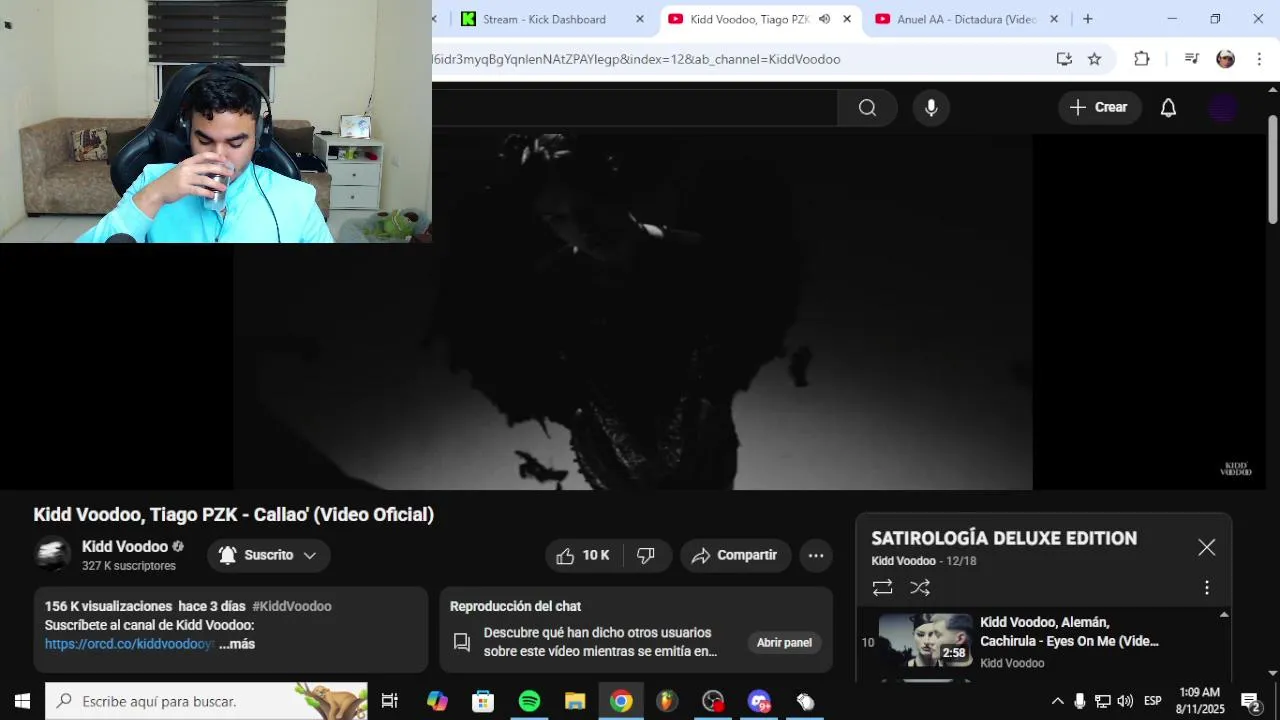This screenshot has width=1280, height=720.
Task: Expand description with ...más
Action: click(x=237, y=644)
